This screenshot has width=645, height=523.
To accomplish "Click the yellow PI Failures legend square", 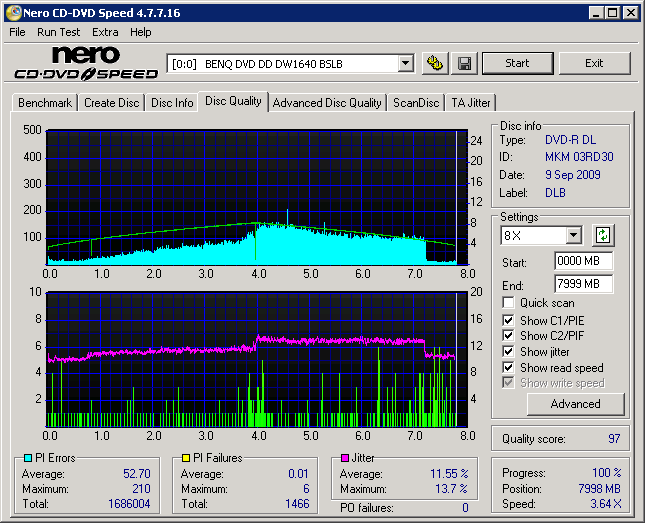I will 186,458.
